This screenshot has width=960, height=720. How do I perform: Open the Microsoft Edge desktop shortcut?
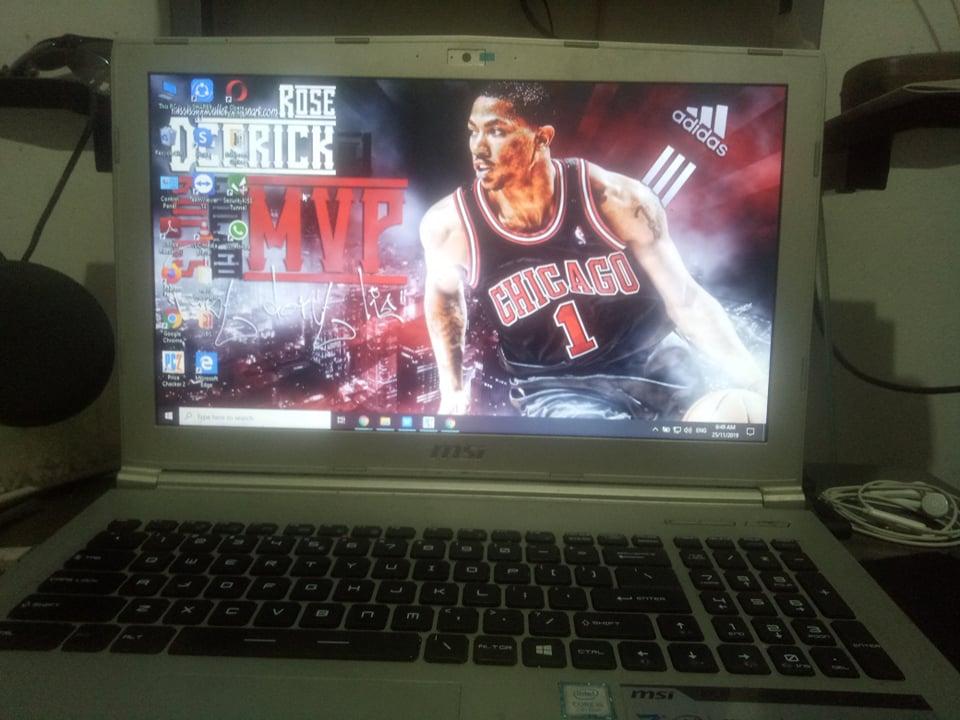207,363
